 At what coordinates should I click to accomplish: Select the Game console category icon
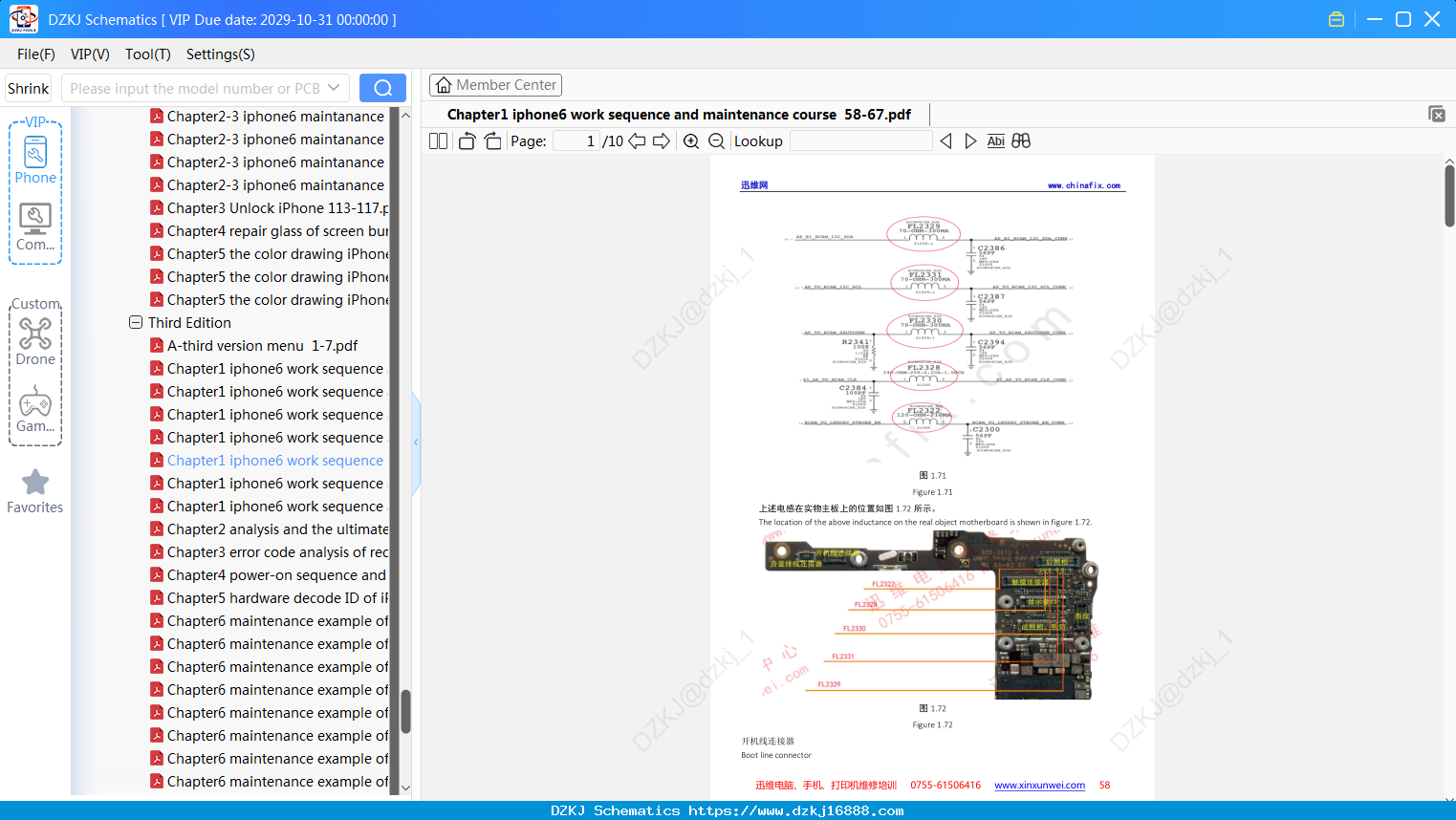pyautogui.click(x=35, y=408)
